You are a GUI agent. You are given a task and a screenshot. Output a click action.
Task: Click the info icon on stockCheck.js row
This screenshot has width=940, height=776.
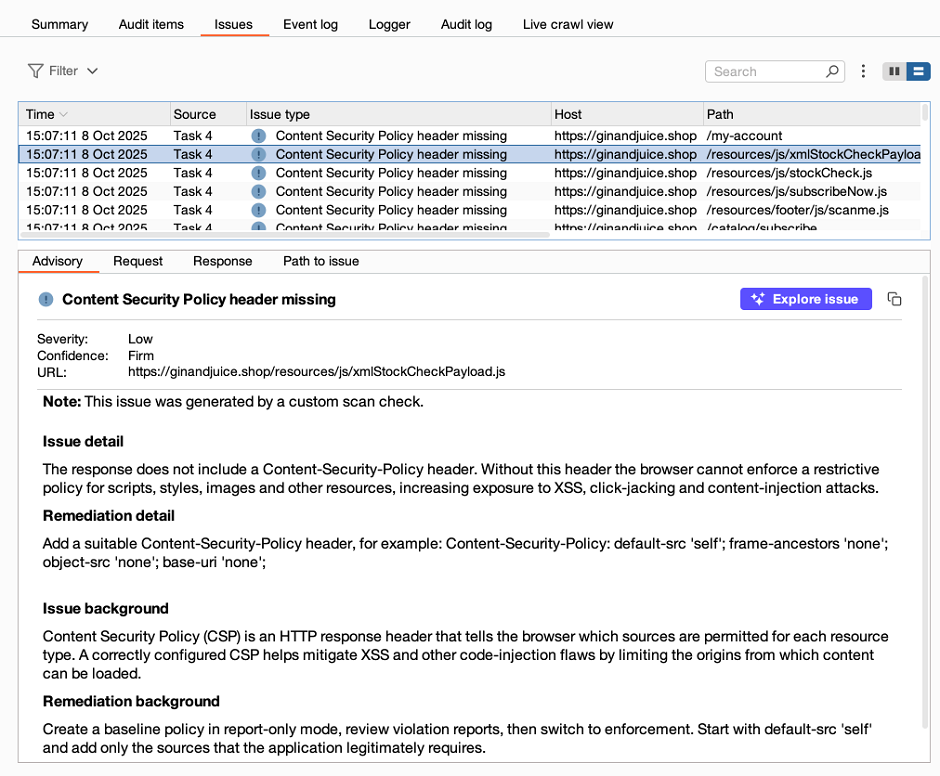[259, 173]
